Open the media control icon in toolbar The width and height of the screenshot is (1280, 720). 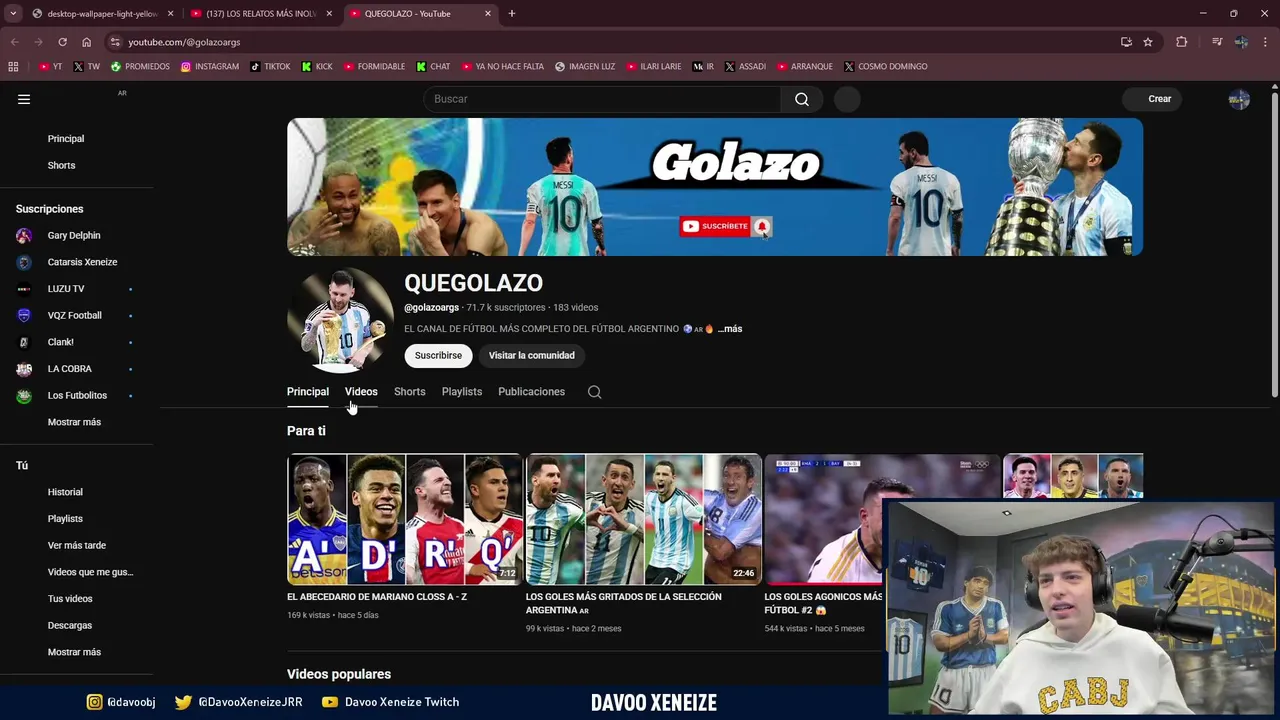tap(1217, 42)
